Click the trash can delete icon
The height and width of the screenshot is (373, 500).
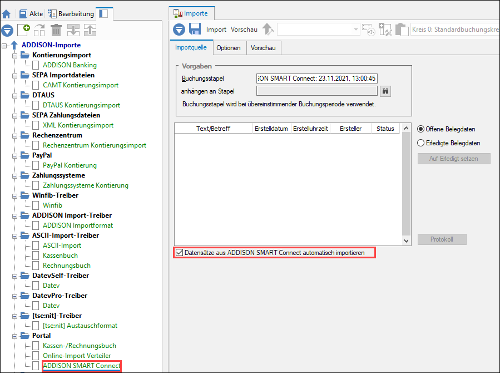click(56, 30)
